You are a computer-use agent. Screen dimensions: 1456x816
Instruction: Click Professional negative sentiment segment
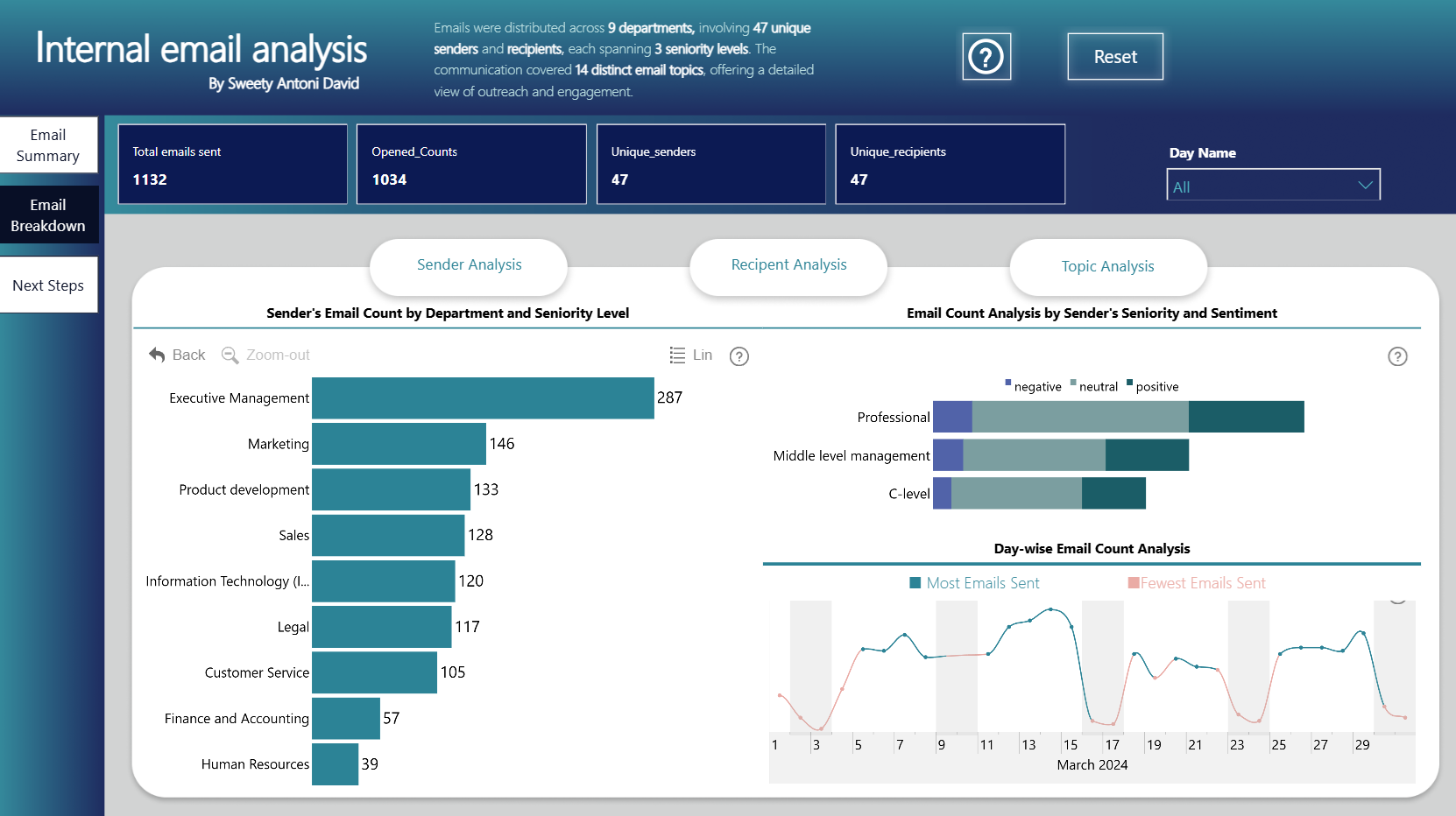tap(952, 417)
